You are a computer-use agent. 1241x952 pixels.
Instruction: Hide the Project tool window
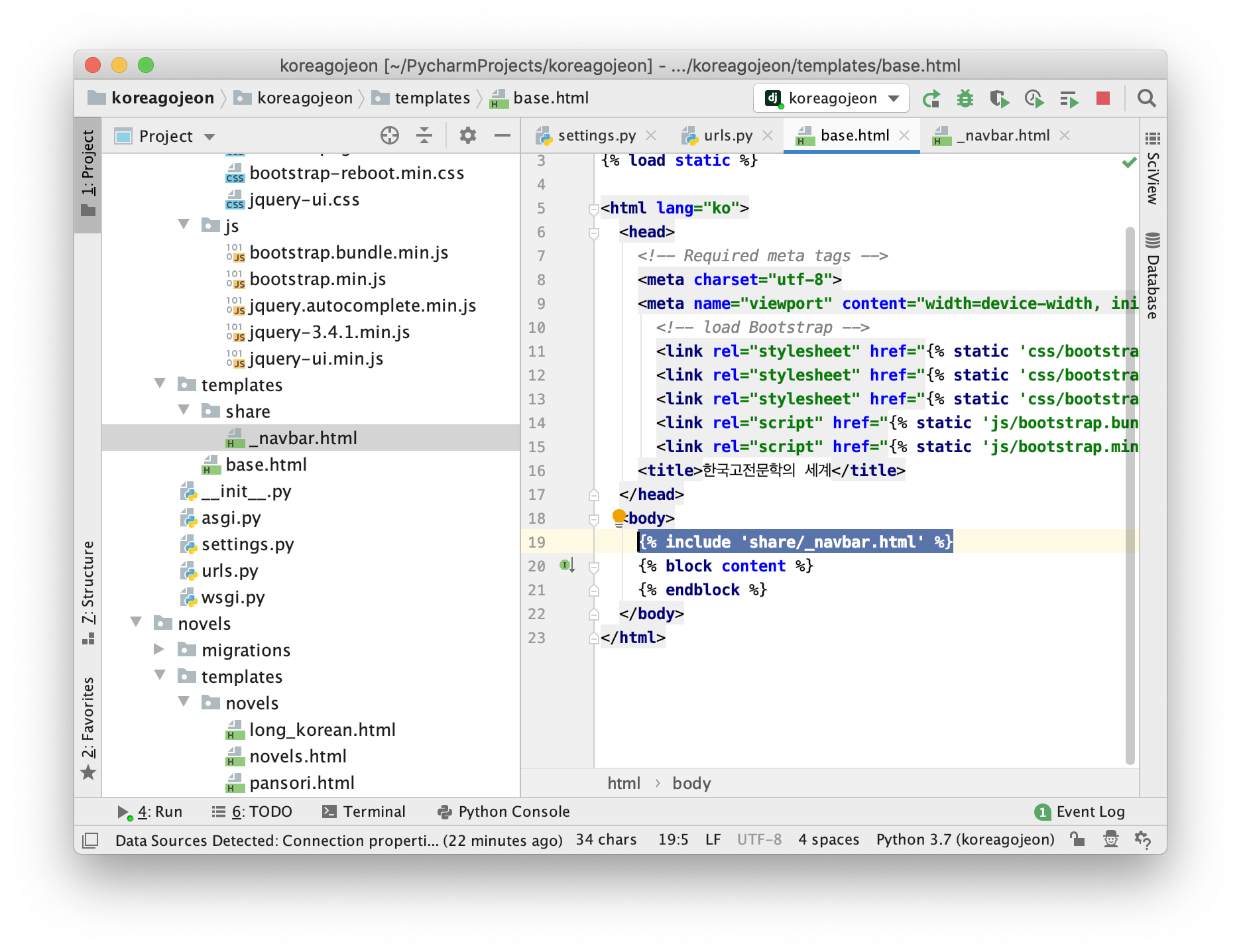coord(502,136)
